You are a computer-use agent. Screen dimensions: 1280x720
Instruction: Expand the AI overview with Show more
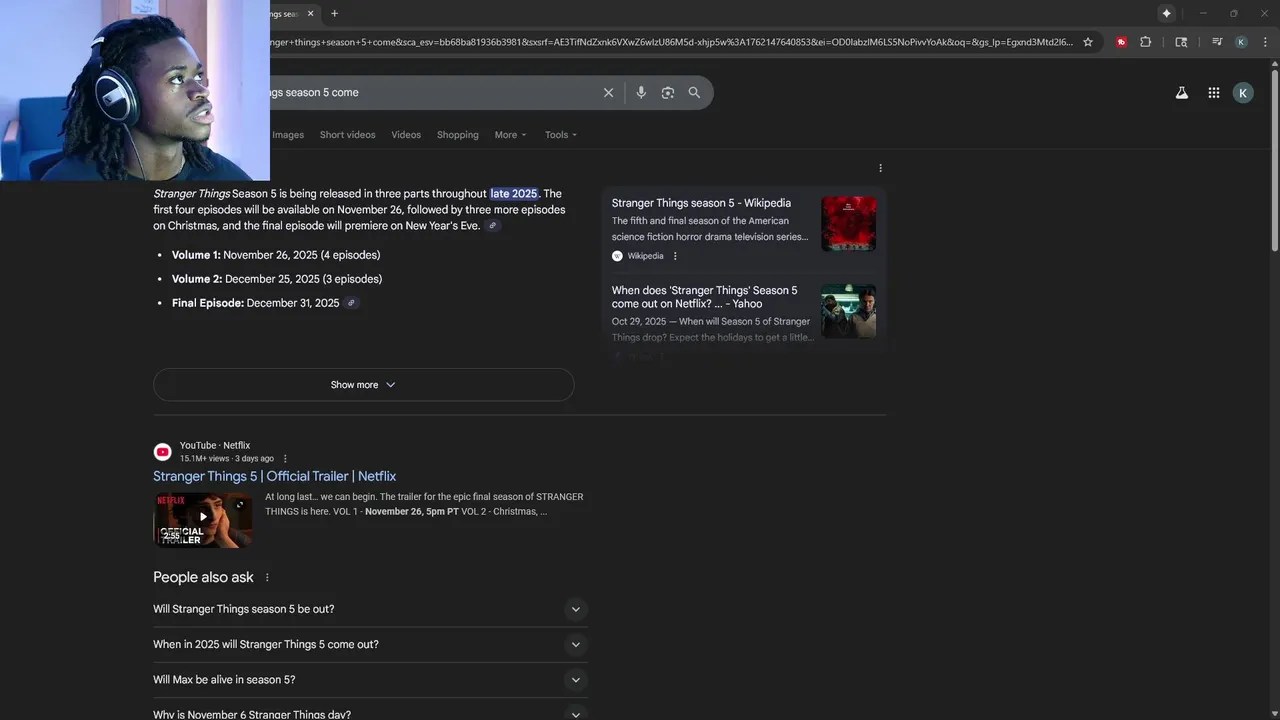point(363,385)
